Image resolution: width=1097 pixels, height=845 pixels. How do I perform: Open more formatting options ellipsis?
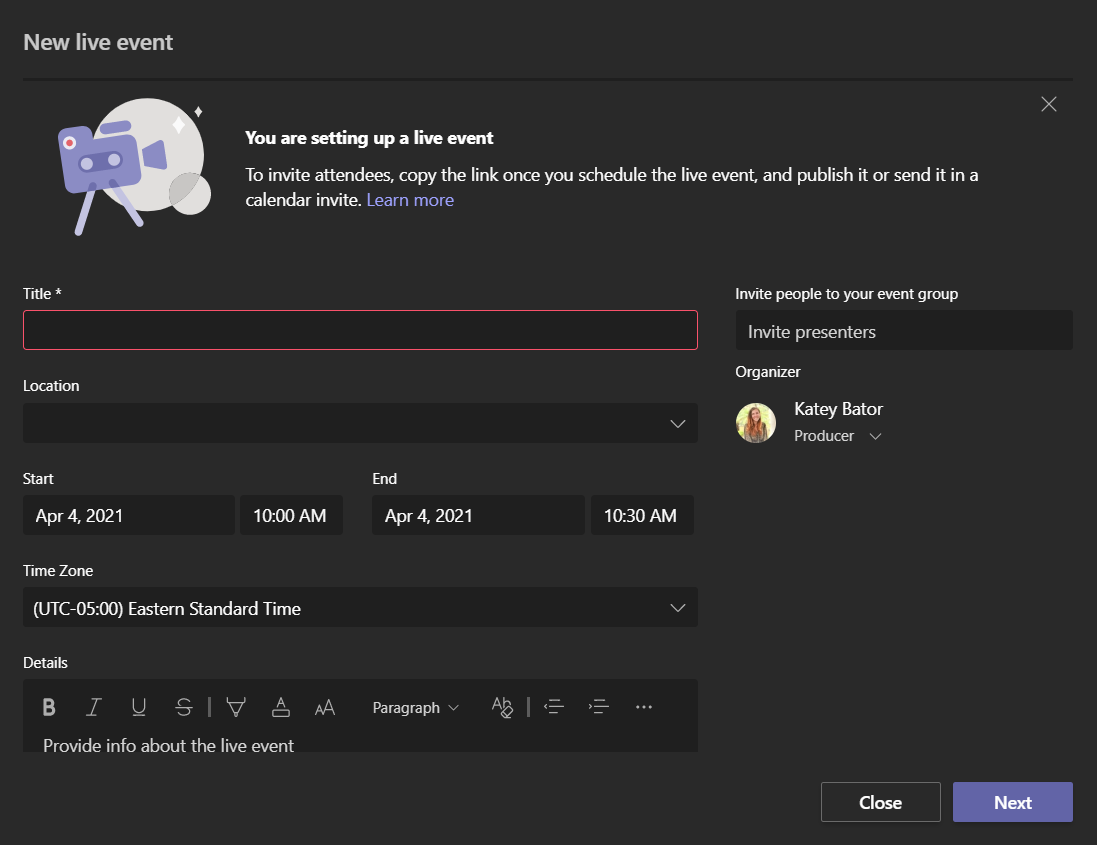click(644, 707)
